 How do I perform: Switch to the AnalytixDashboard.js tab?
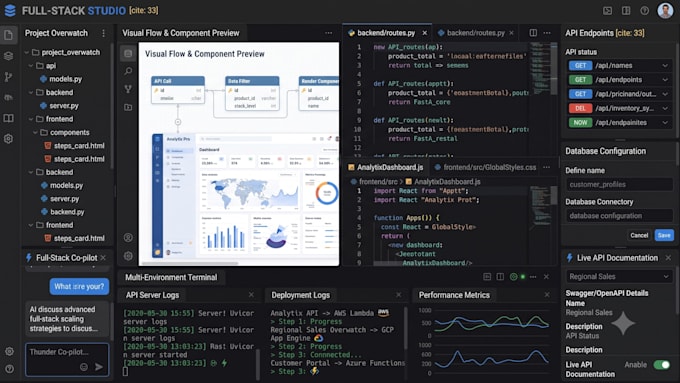tap(386, 167)
